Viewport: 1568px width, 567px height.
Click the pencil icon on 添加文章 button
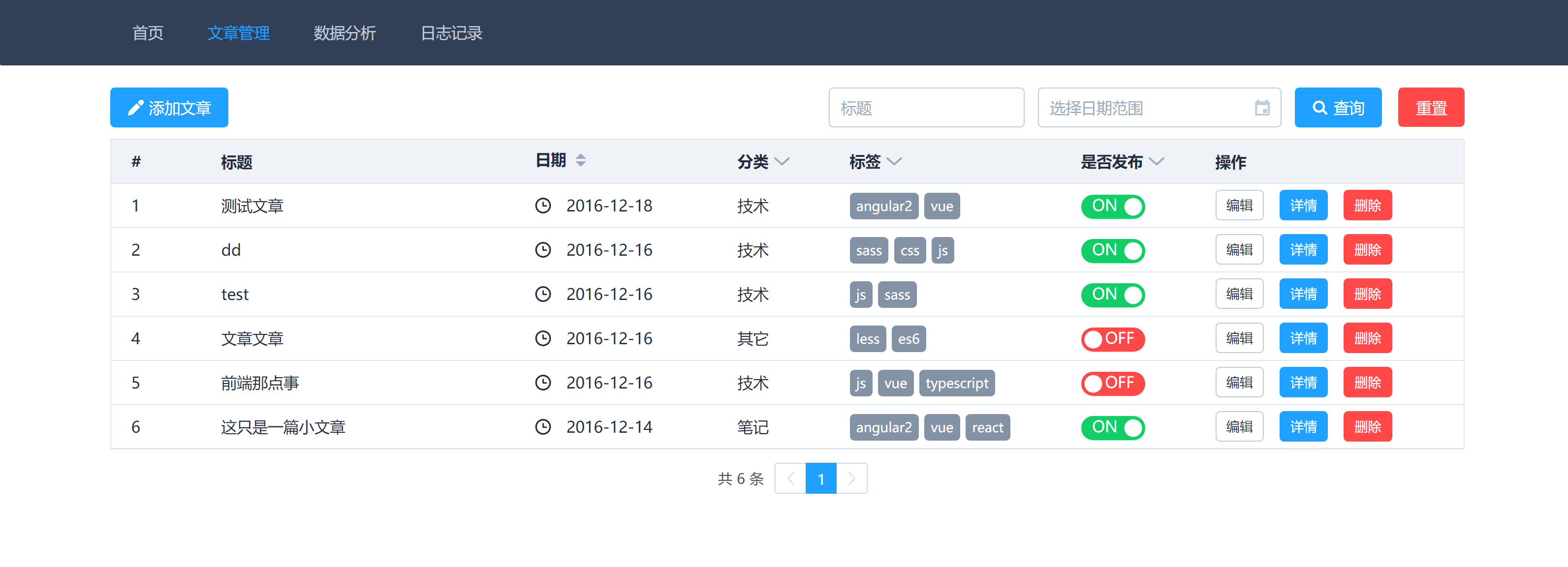point(135,108)
